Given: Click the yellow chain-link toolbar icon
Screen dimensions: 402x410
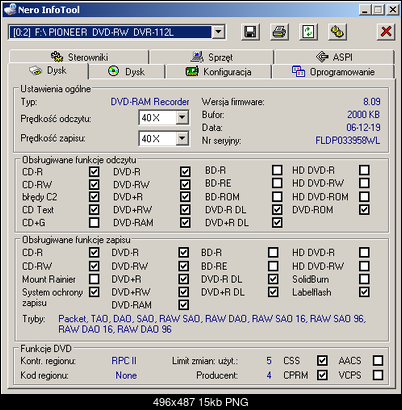Looking at the screenshot, I should click(337, 32).
